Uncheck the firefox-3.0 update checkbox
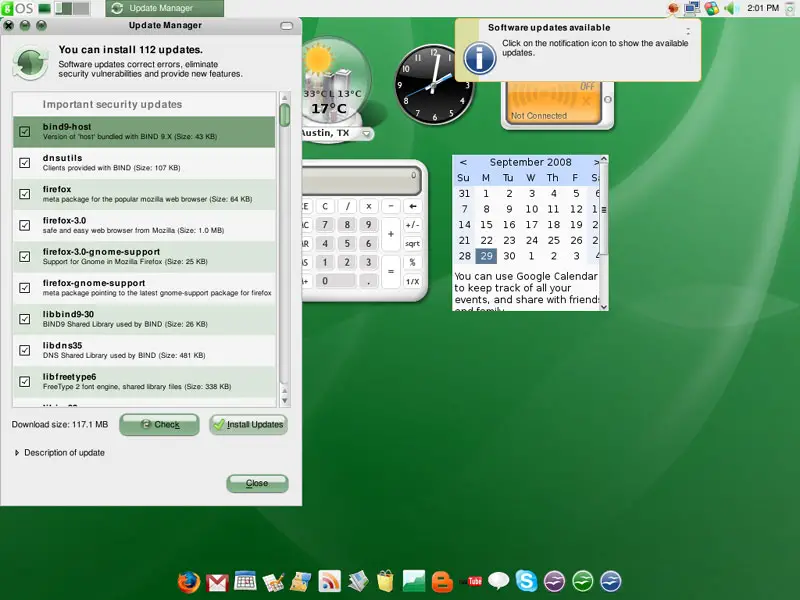 pyautogui.click(x=24, y=225)
